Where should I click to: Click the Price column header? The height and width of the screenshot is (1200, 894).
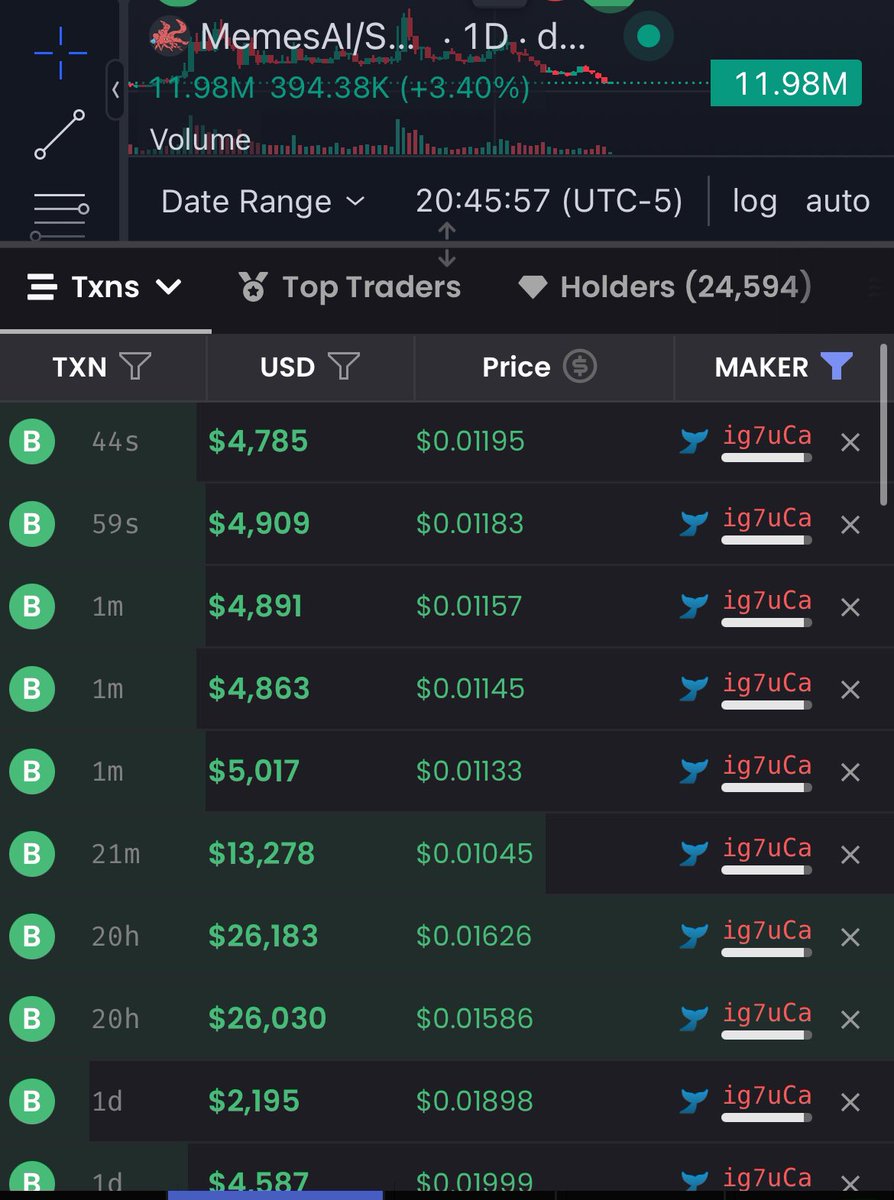coord(516,367)
